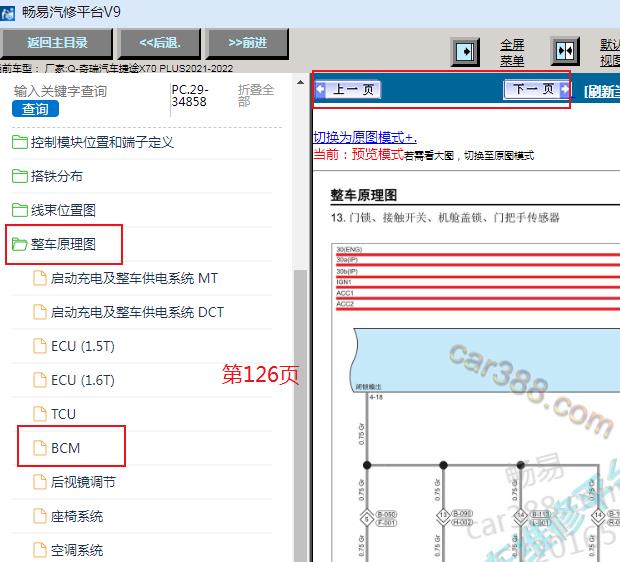Image resolution: width=620 pixels, height=562 pixels.
Task: Open the 空调系统 document
Action: pyautogui.click(x=77, y=551)
